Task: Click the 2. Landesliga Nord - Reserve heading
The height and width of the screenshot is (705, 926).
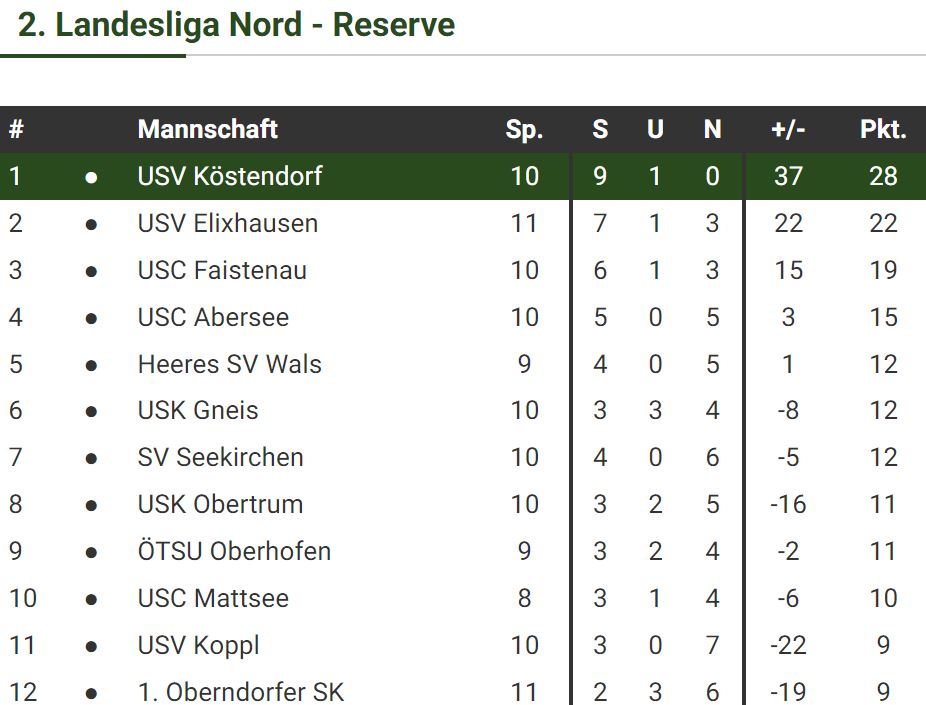Action: (x=237, y=25)
